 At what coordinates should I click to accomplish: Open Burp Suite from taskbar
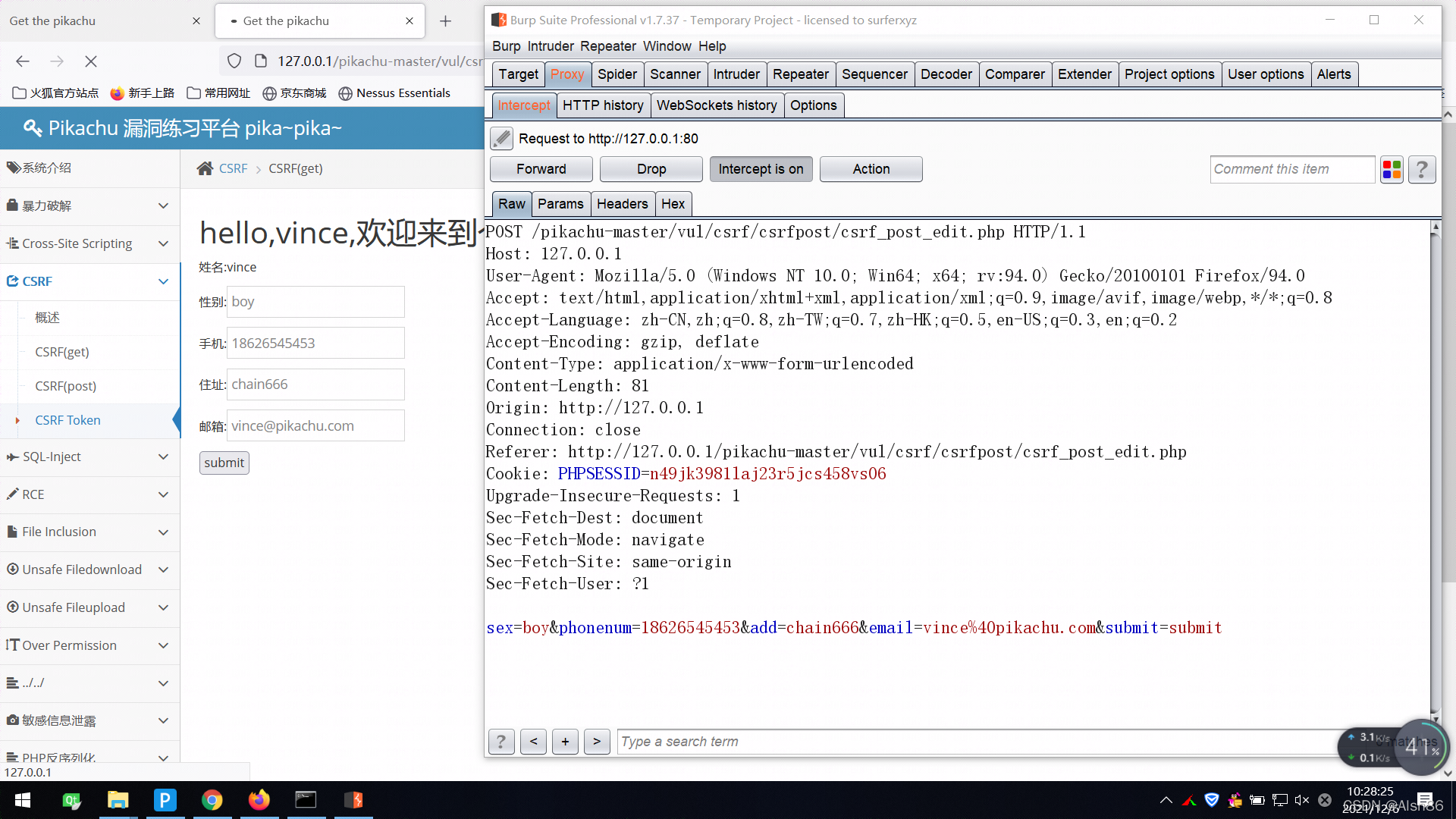point(353,800)
